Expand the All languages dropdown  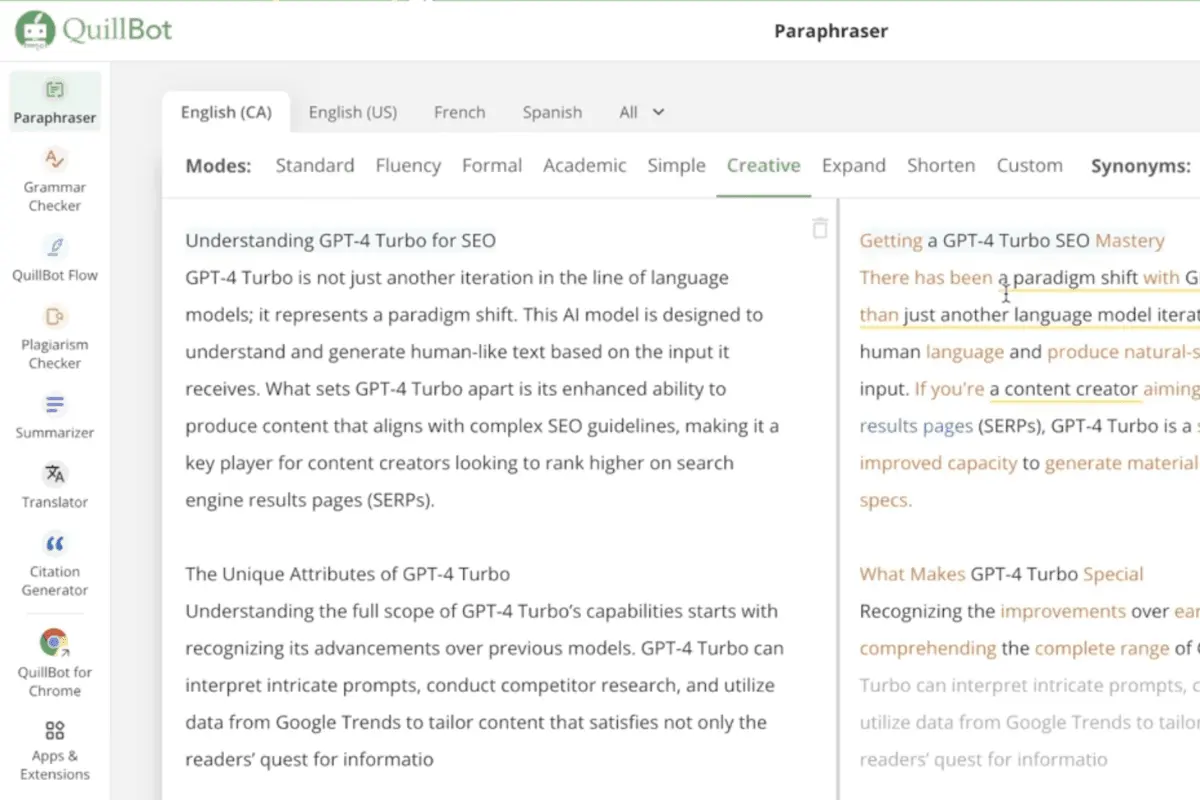coord(642,112)
